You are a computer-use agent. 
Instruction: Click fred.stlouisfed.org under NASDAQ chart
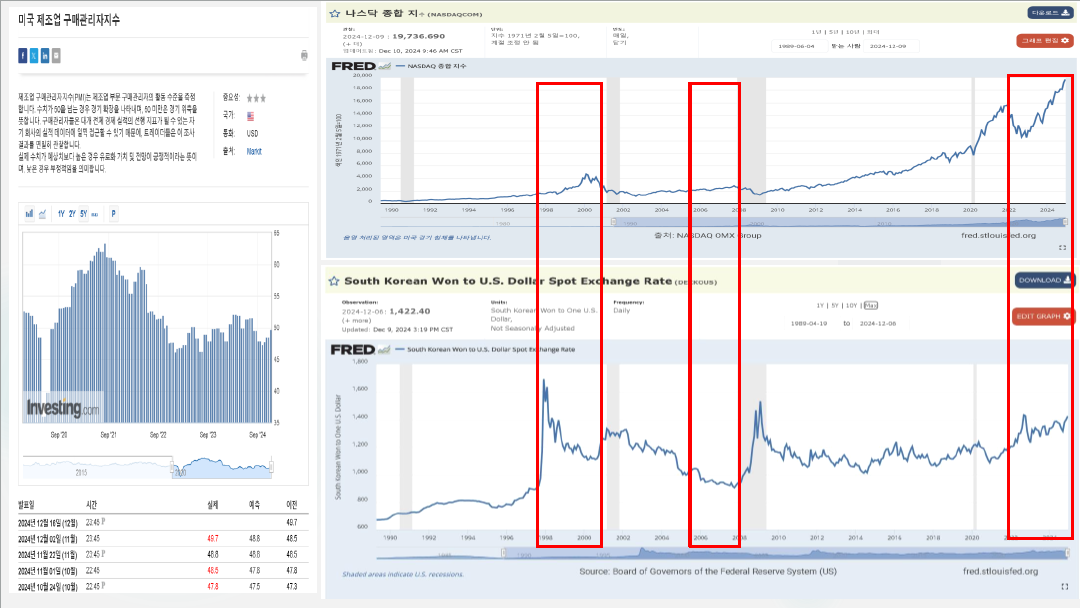pyautogui.click(x=998, y=235)
